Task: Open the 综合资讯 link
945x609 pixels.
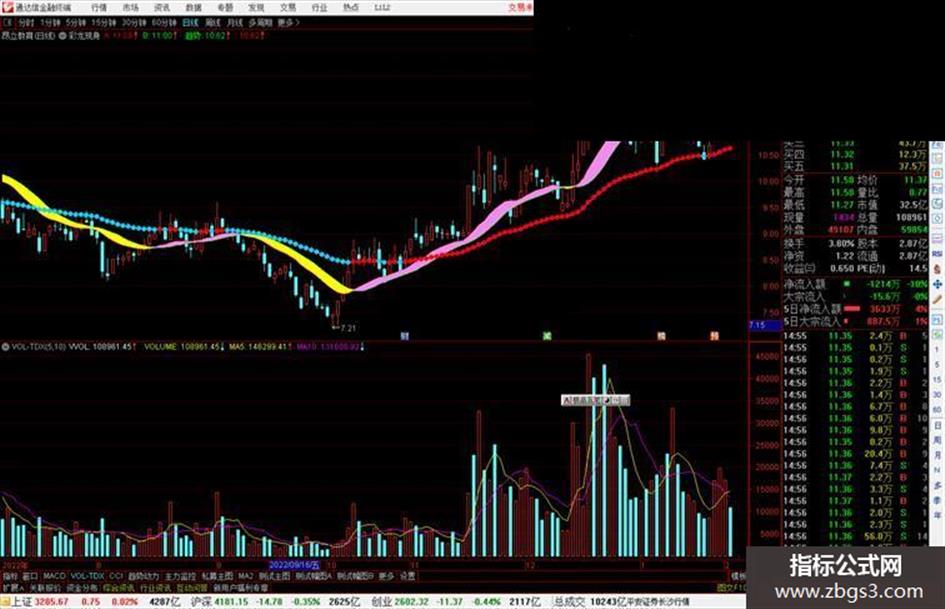Action: pyautogui.click(x=118, y=587)
